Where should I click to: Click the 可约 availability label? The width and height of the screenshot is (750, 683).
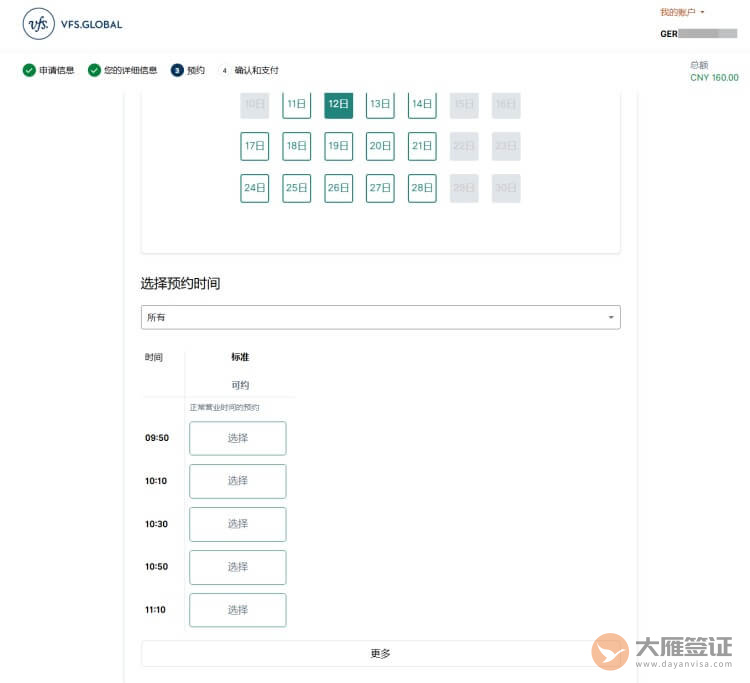(240, 385)
